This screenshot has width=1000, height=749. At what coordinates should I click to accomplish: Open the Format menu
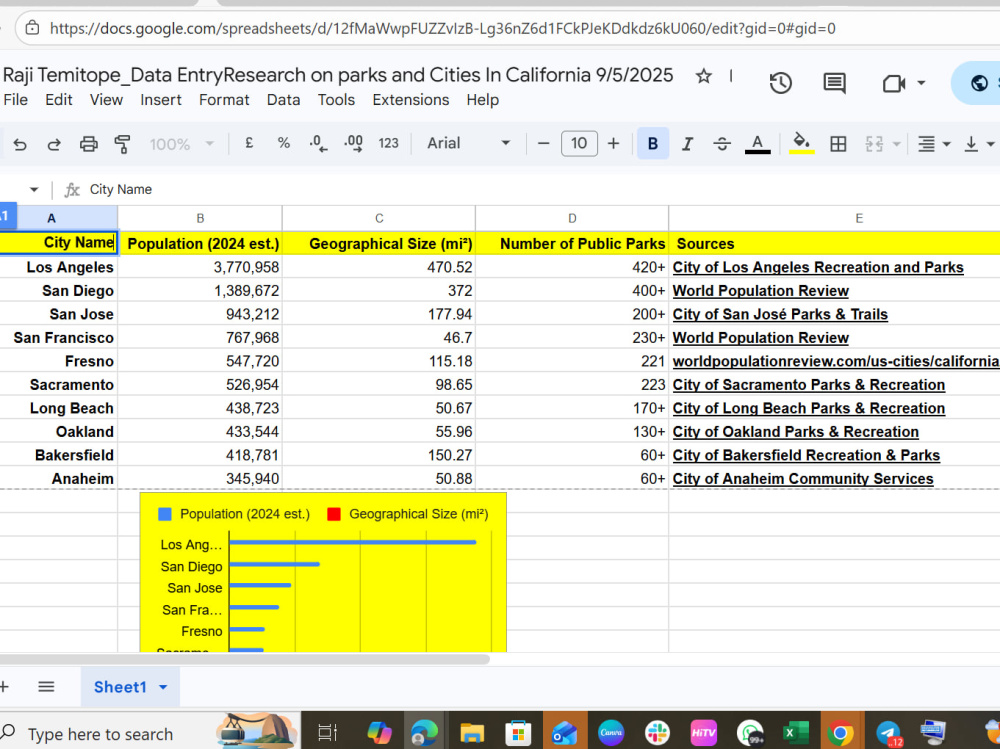coord(224,100)
